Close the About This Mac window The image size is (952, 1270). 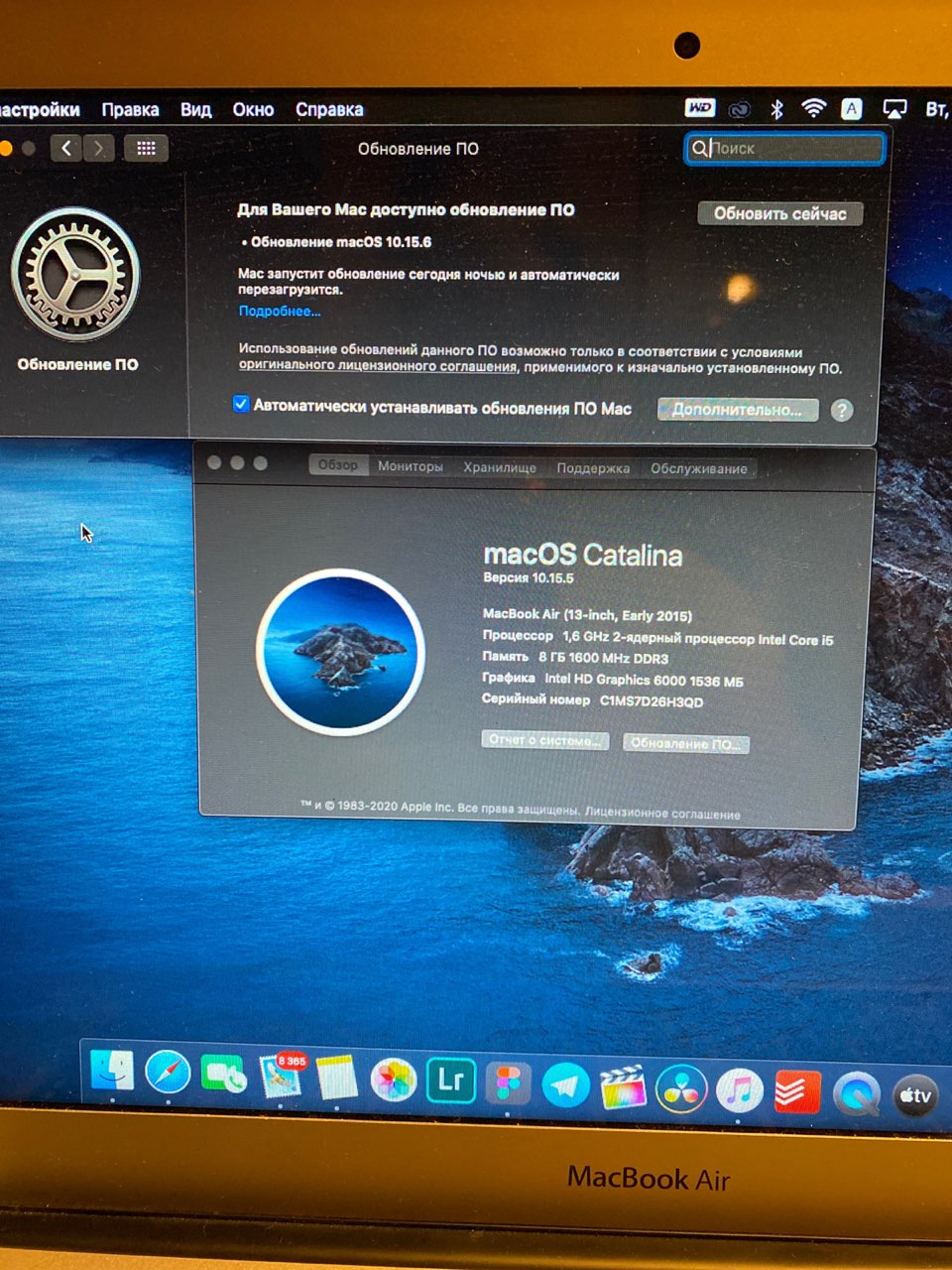213,463
